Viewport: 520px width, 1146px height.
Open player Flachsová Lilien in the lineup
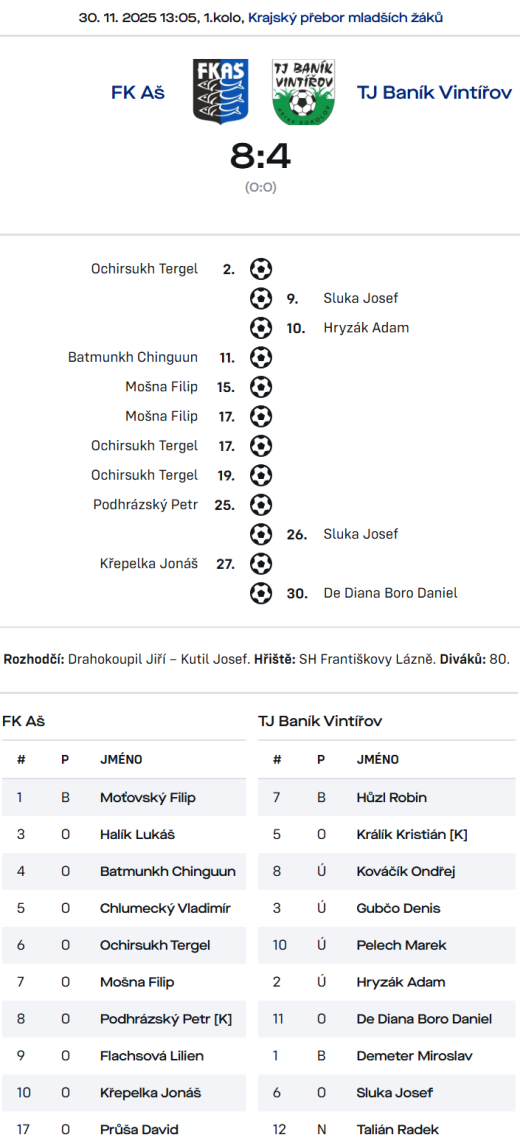coord(151,1055)
